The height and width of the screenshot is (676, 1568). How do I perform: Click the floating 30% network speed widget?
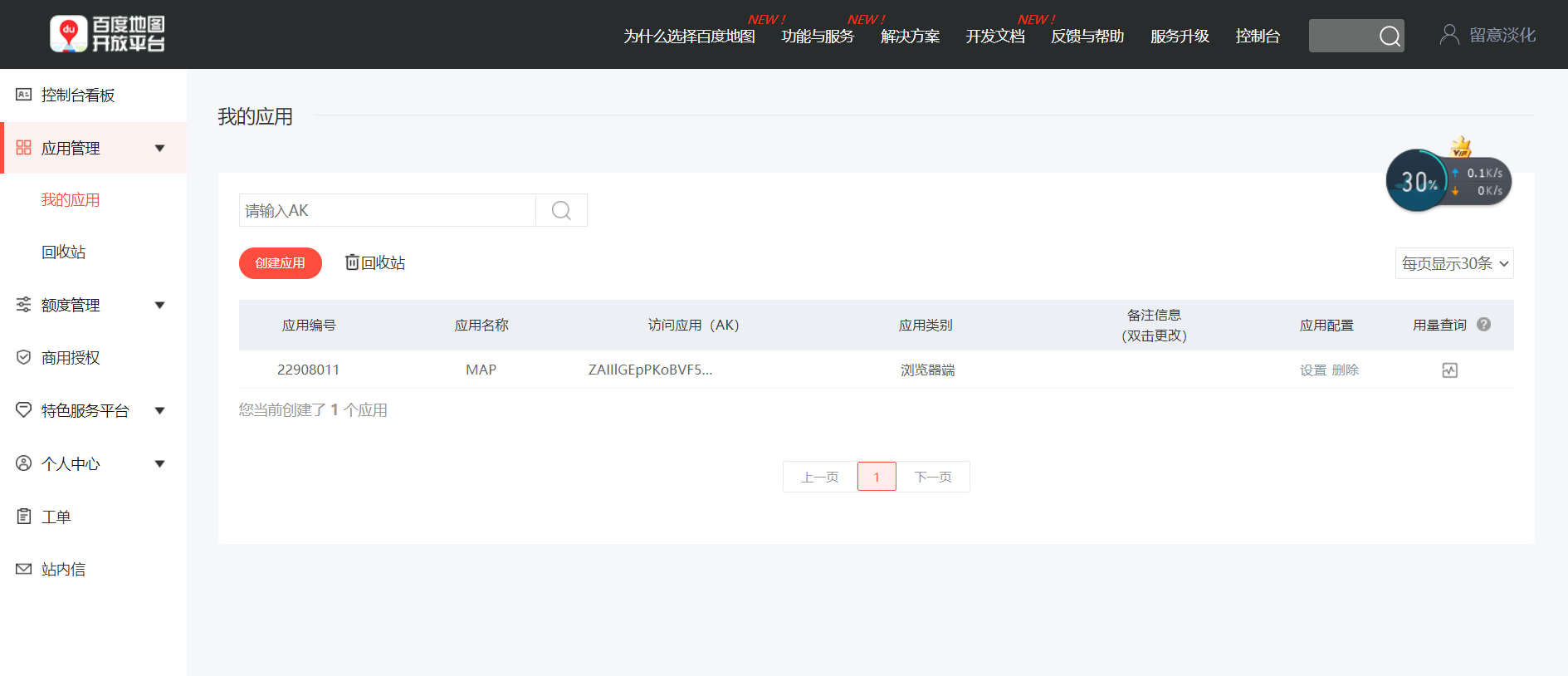(1448, 181)
